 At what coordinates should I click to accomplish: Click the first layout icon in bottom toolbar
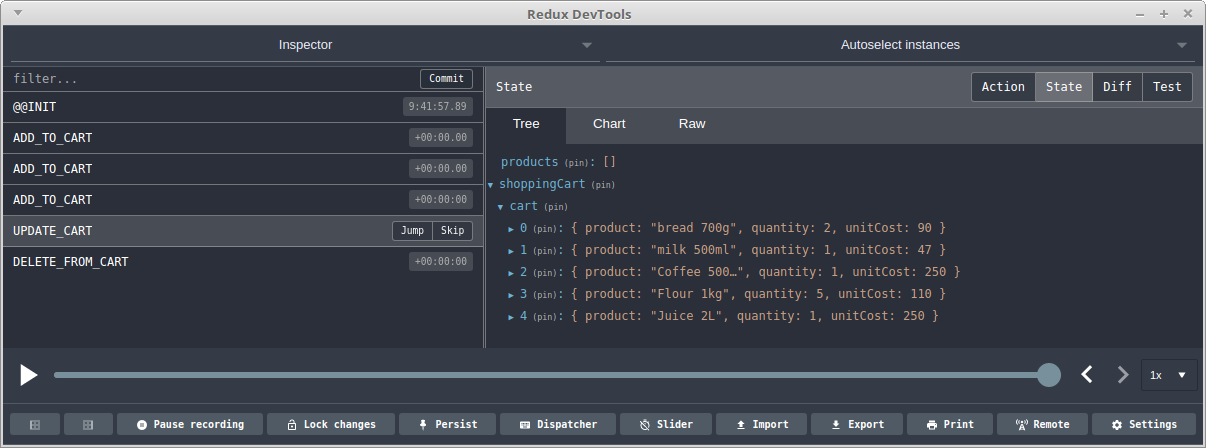click(x=36, y=425)
